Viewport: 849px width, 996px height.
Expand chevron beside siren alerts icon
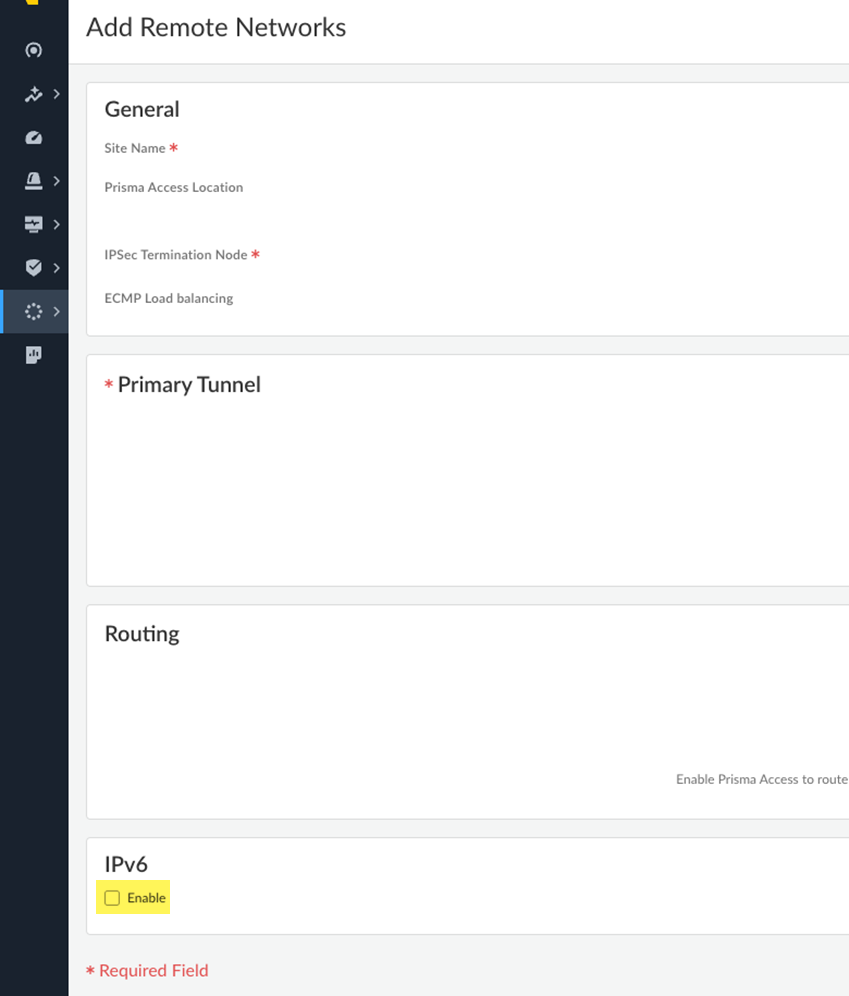57,181
